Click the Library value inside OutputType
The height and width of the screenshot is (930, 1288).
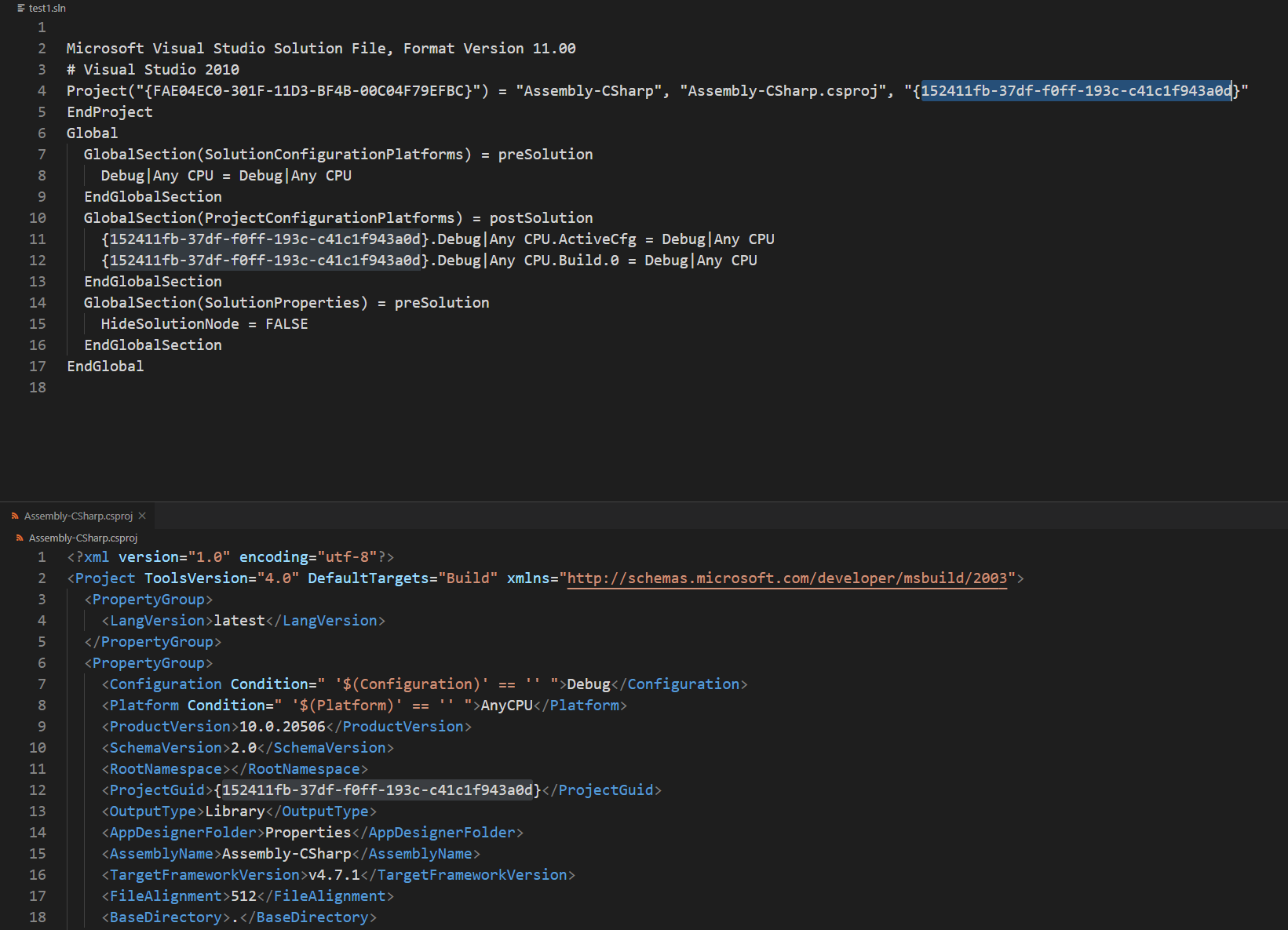[x=235, y=811]
